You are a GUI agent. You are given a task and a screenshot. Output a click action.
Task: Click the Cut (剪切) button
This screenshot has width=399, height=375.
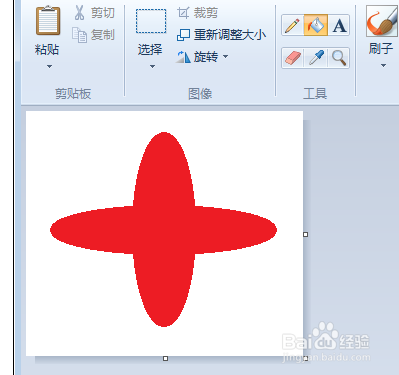pos(94,13)
